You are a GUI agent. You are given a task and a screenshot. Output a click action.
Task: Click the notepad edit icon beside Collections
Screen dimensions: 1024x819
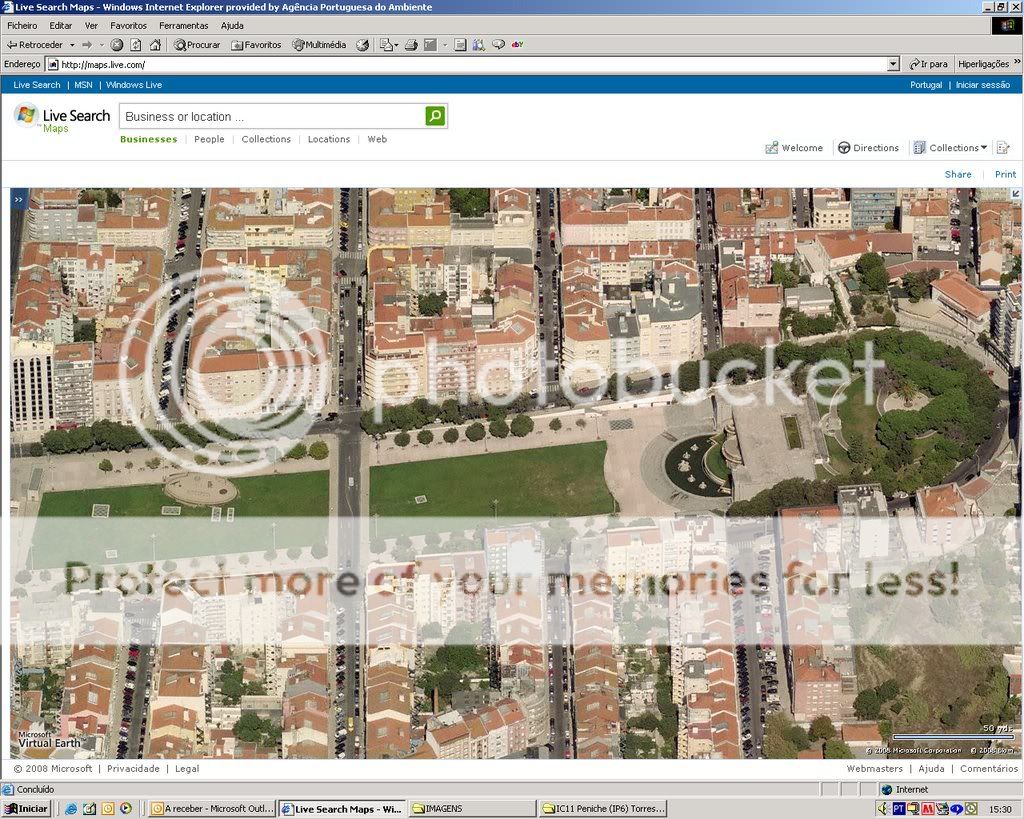1003,148
